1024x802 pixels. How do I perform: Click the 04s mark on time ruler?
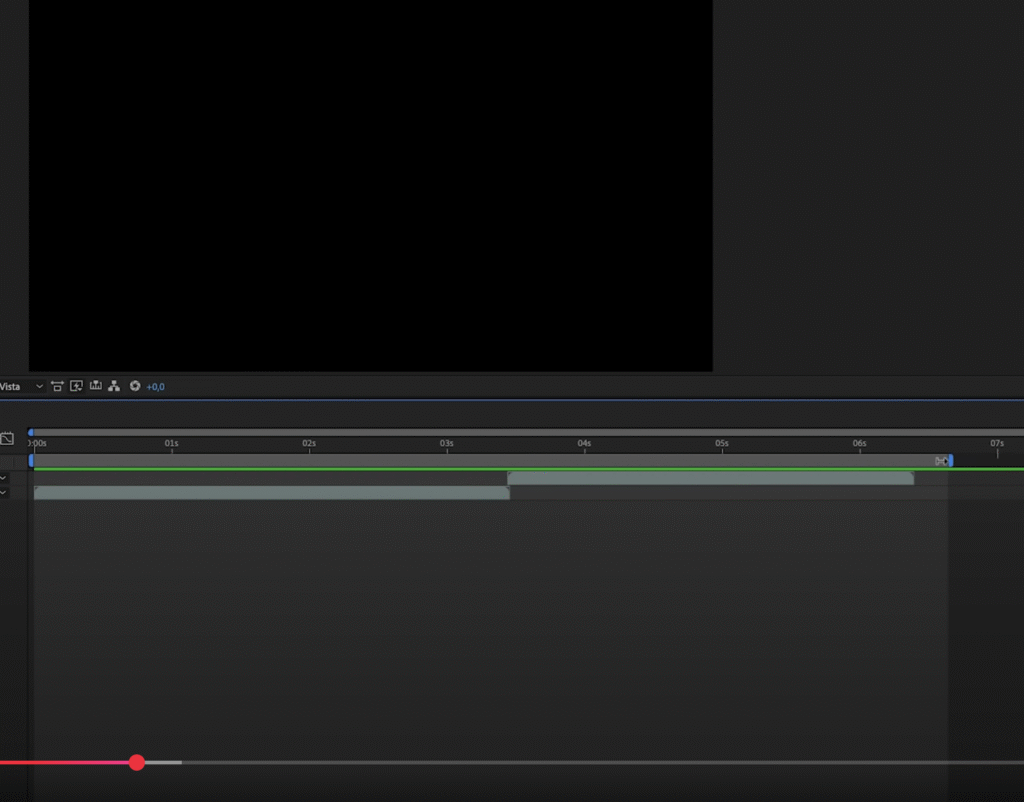pyautogui.click(x=584, y=444)
